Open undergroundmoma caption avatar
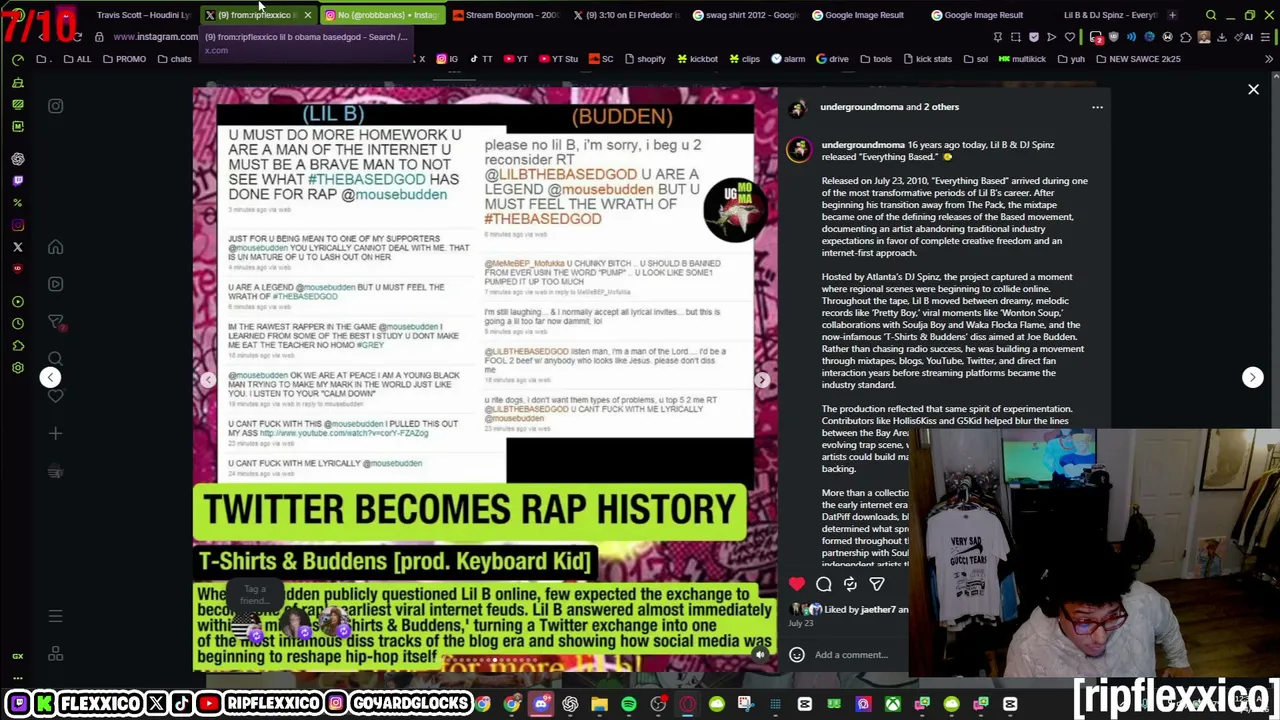 (x=798, y=150)
